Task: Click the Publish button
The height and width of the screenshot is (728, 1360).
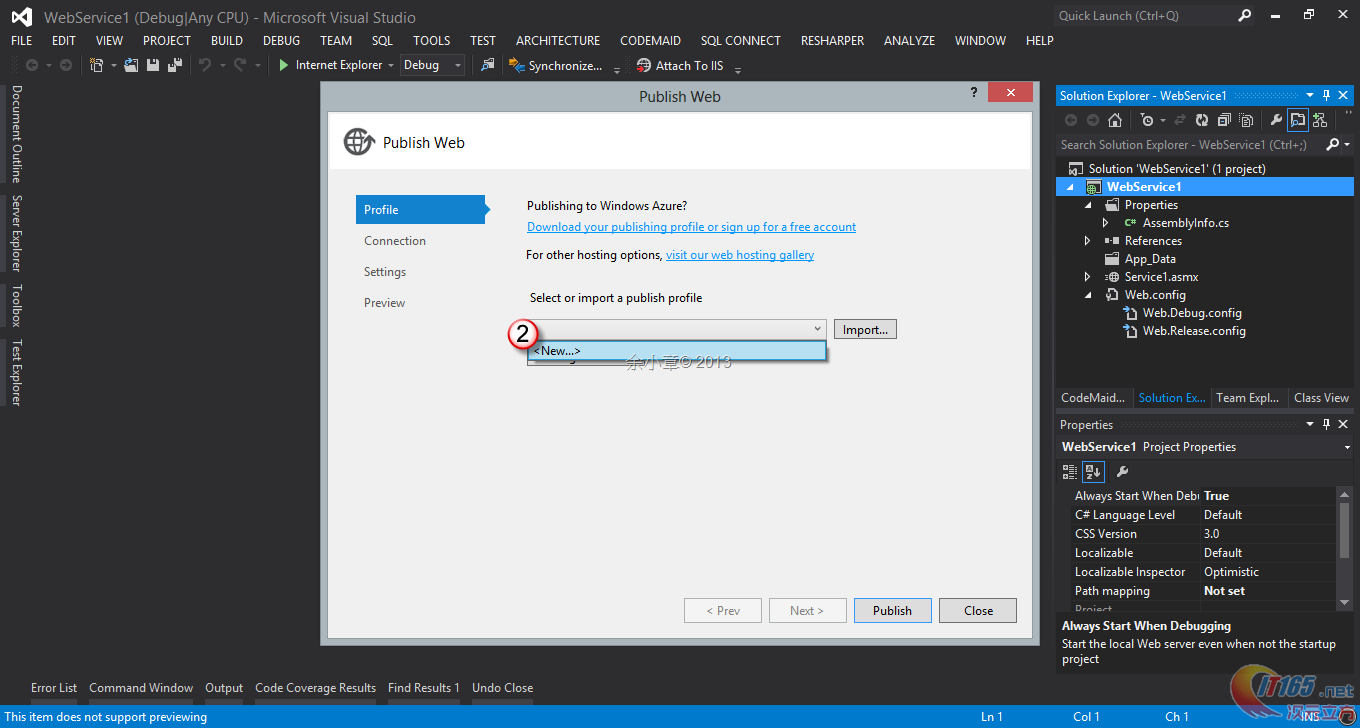Action: click(x=892, y=610)
